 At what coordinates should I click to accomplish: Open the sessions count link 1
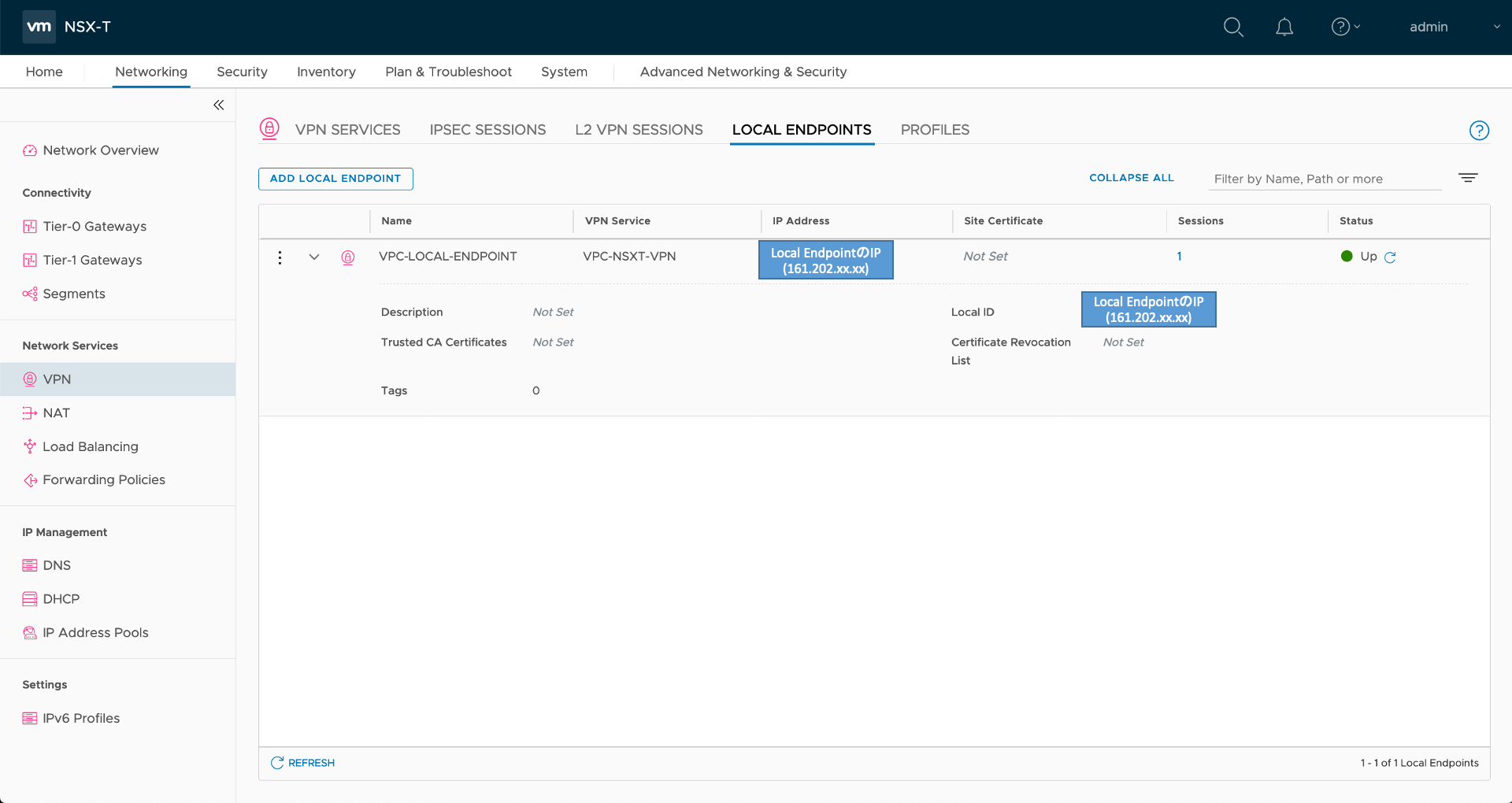[x=1179, y=257]
